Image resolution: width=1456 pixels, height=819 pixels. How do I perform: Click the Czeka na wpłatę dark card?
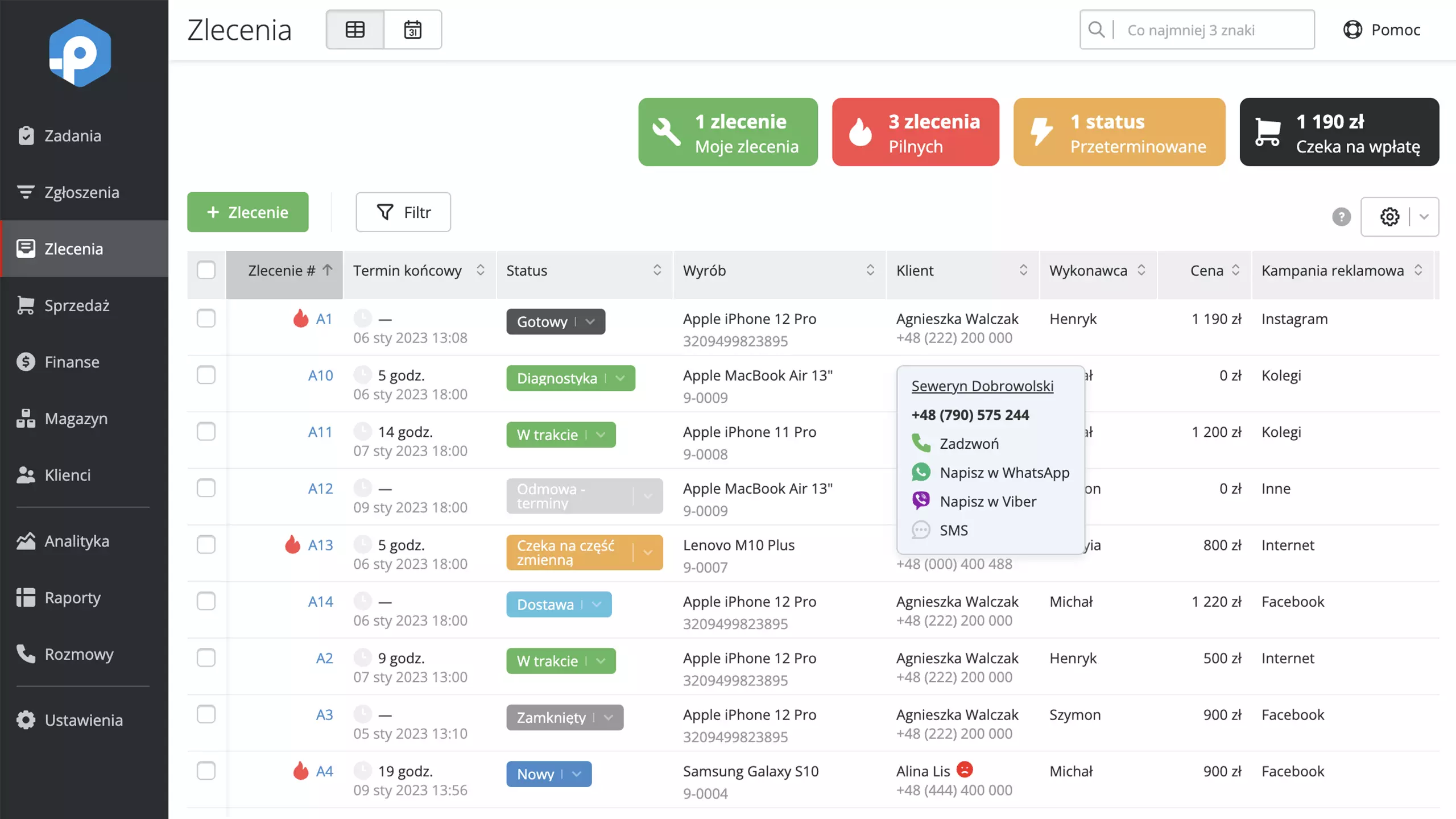(x=1339, y=132)
